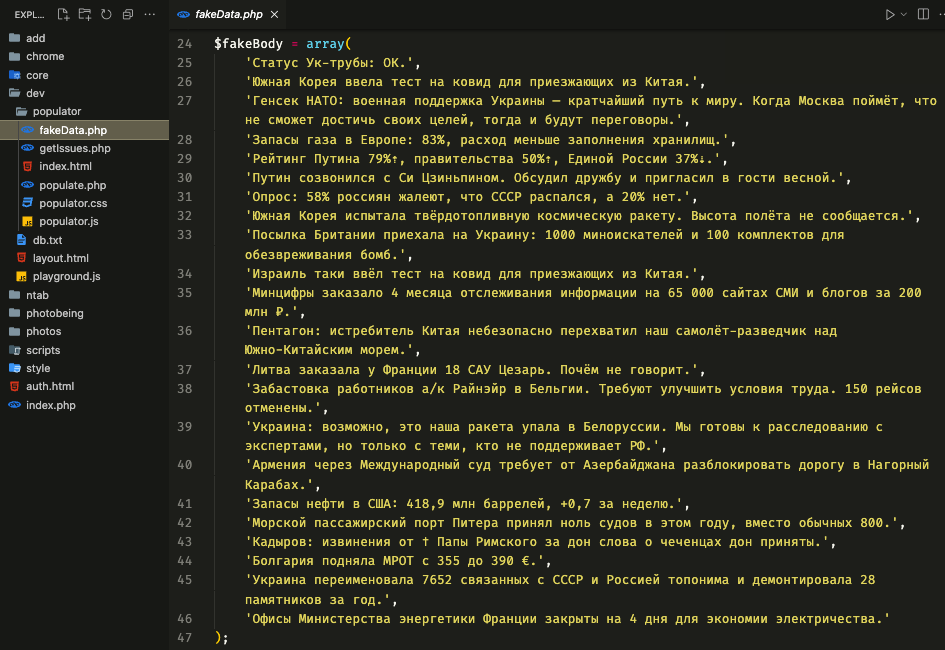Open the run options dropdown arrow
The height and width of the screenshot is (650, 945).
click(x=903, y=14)
